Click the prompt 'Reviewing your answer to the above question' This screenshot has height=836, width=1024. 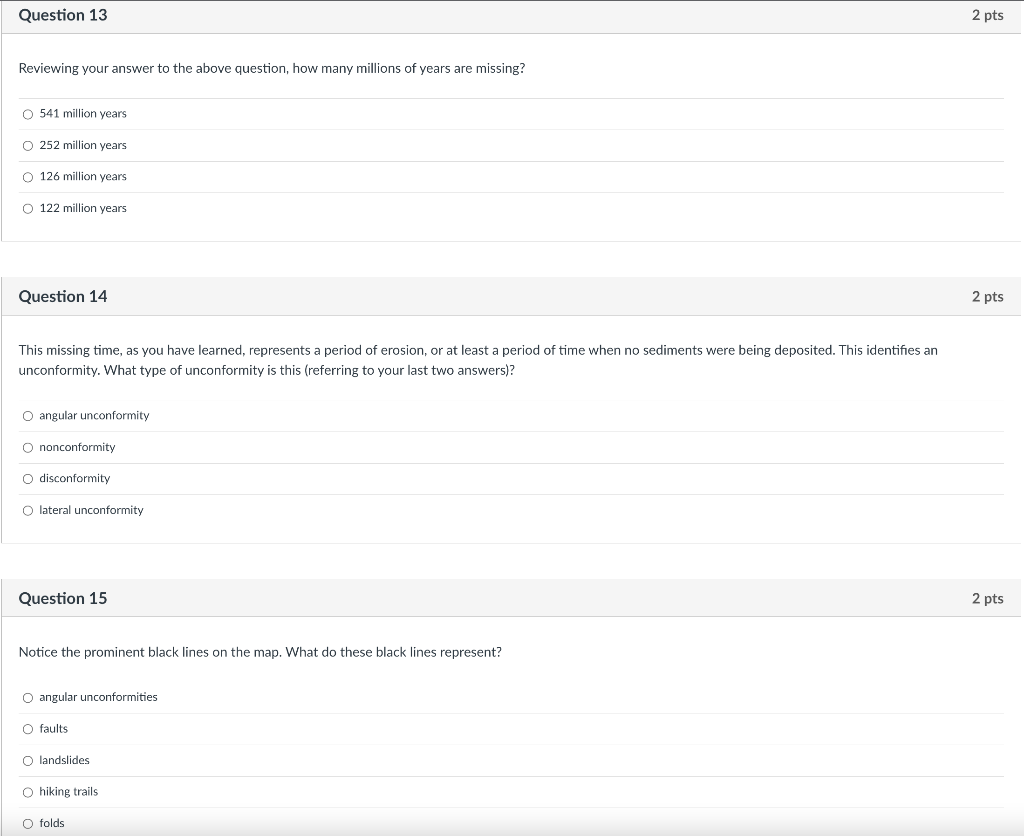click(272, 69)
